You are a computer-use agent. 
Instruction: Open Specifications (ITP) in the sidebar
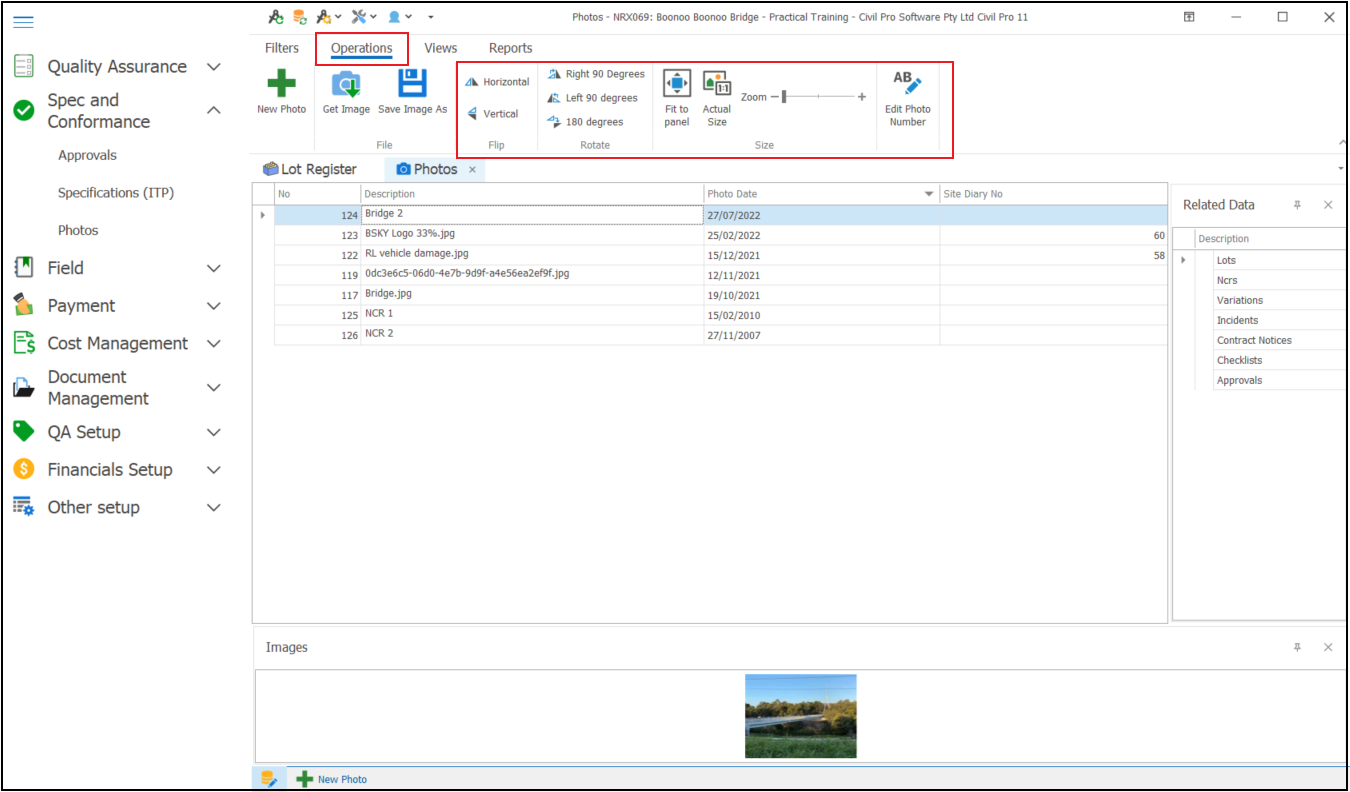point(116,193)
